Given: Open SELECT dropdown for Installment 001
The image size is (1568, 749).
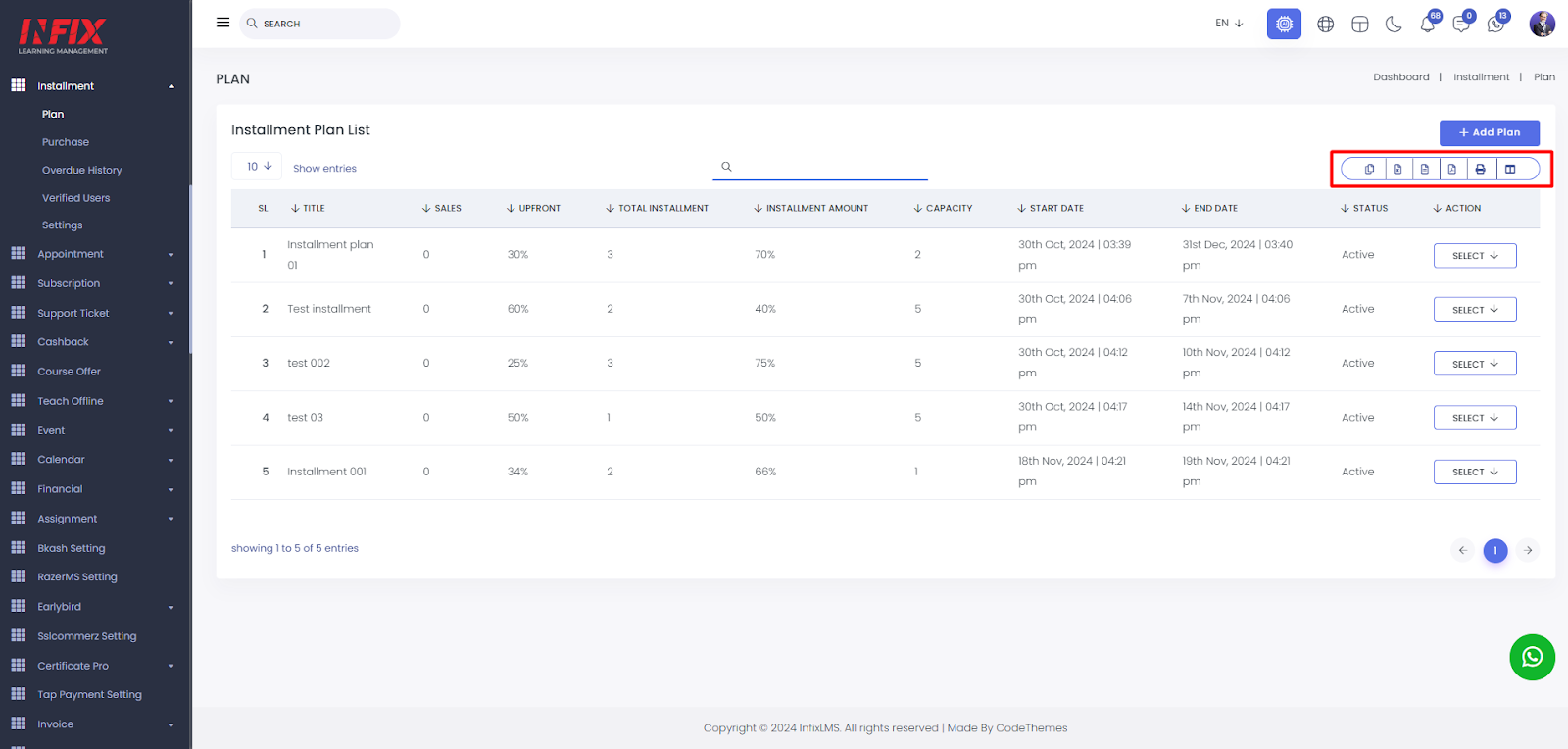Looking at the screenshot, I should [x=1475, y=472].
